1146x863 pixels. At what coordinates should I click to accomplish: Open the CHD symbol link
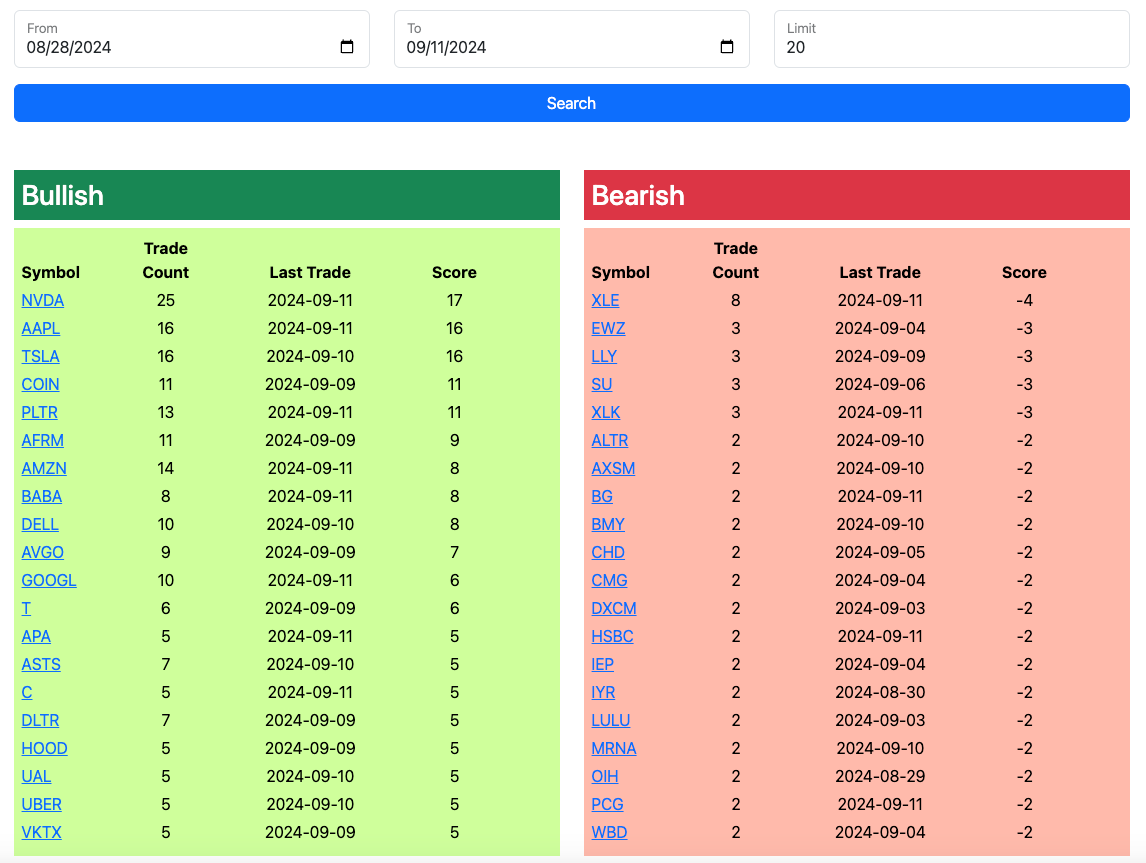(608, 552)
